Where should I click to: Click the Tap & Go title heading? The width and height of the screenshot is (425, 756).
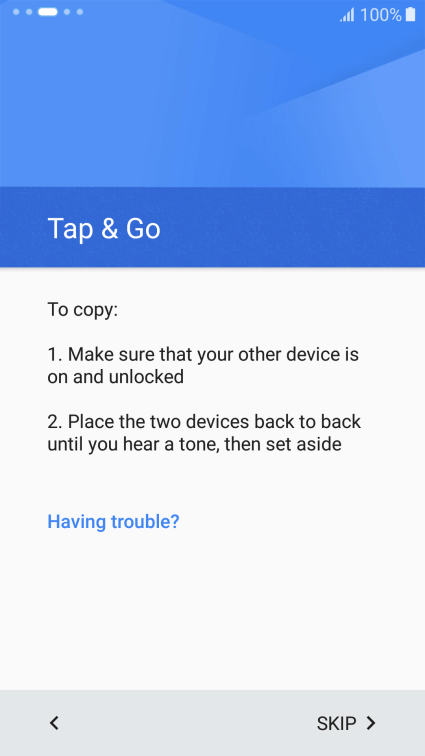coord(104,228)
